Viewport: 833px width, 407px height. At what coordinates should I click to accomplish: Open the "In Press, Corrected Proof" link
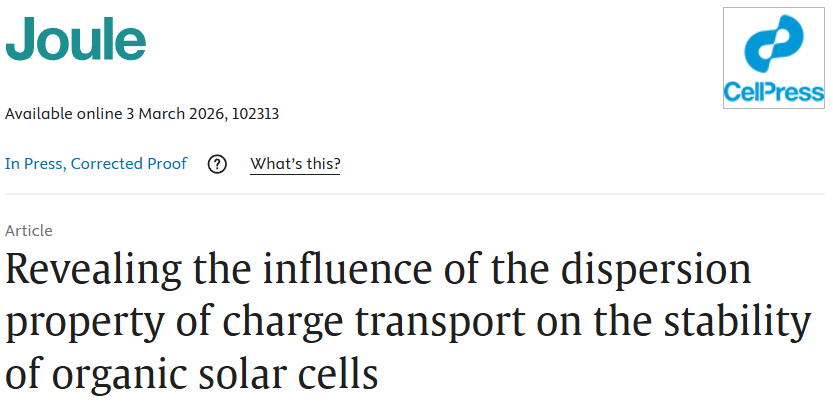(96, 164)
